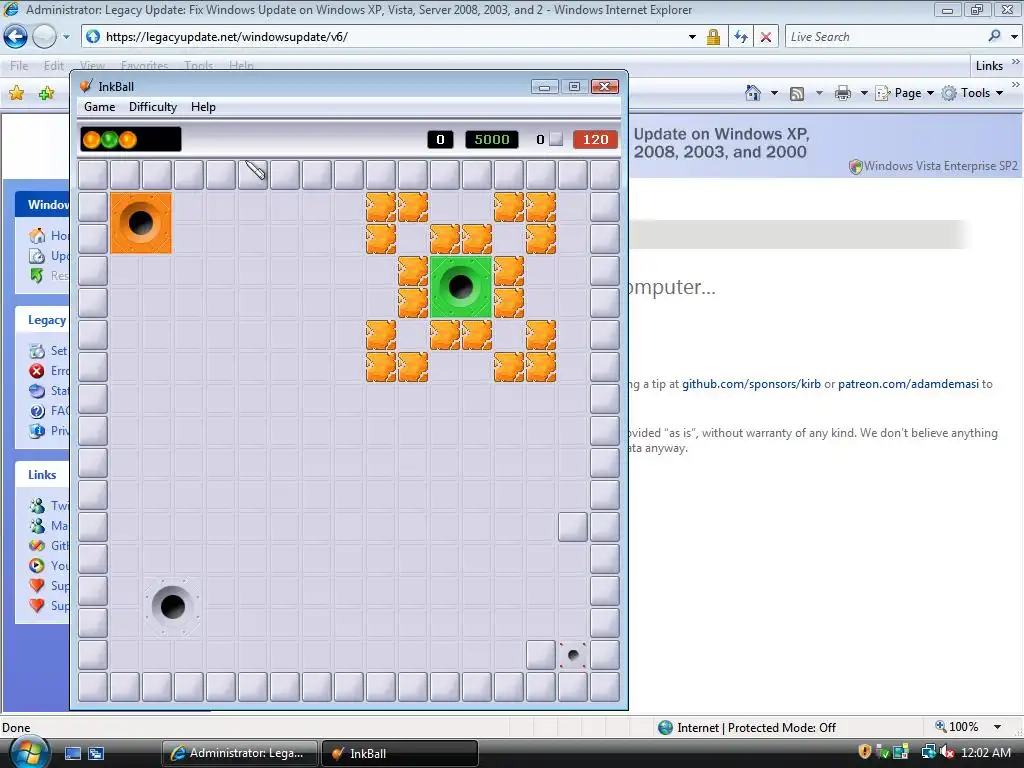Screen dimensions: 1024x768
Task: Expand the address bar history dropdown
Action: pos(692,37)
